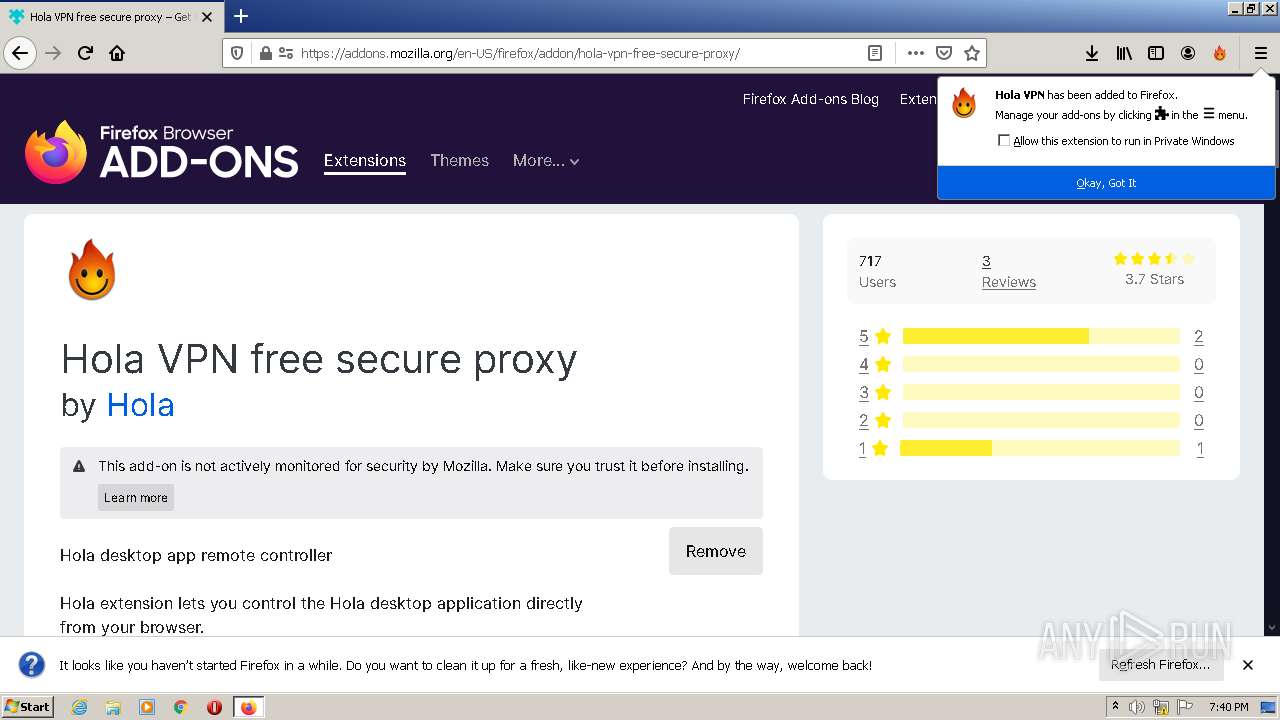1280x720 pixels.
Task: Open Firefox Add-ons Blog link
Action: (x=811, y=99)
